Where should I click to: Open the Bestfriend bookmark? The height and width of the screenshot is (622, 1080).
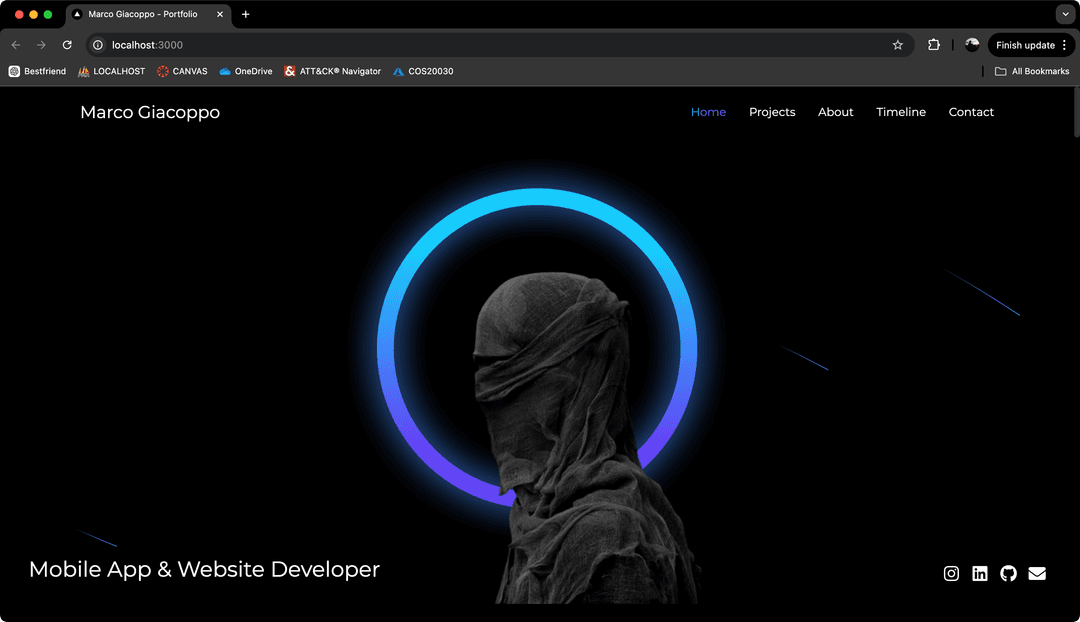point(37,71)
